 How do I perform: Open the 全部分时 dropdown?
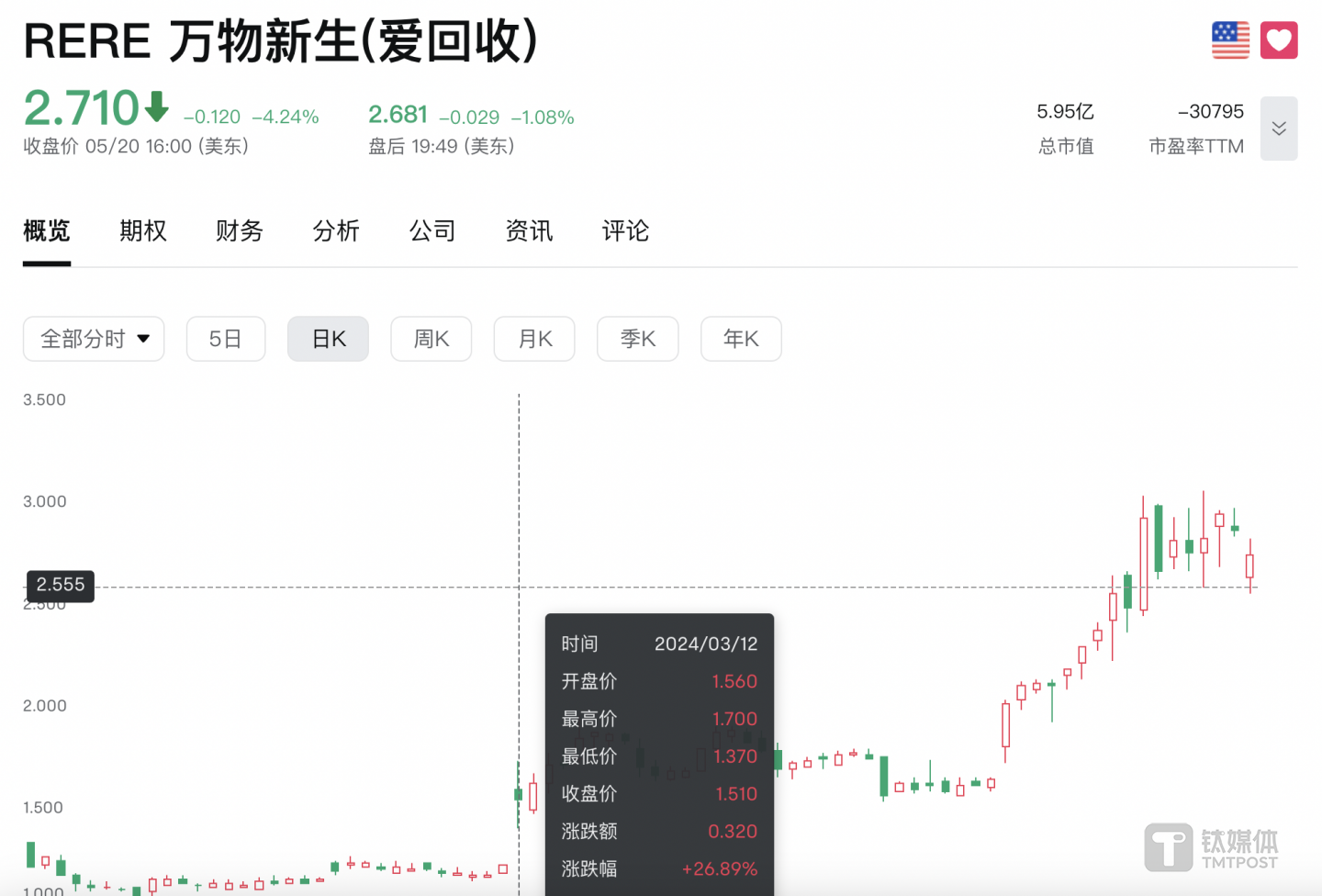point(94,339)
